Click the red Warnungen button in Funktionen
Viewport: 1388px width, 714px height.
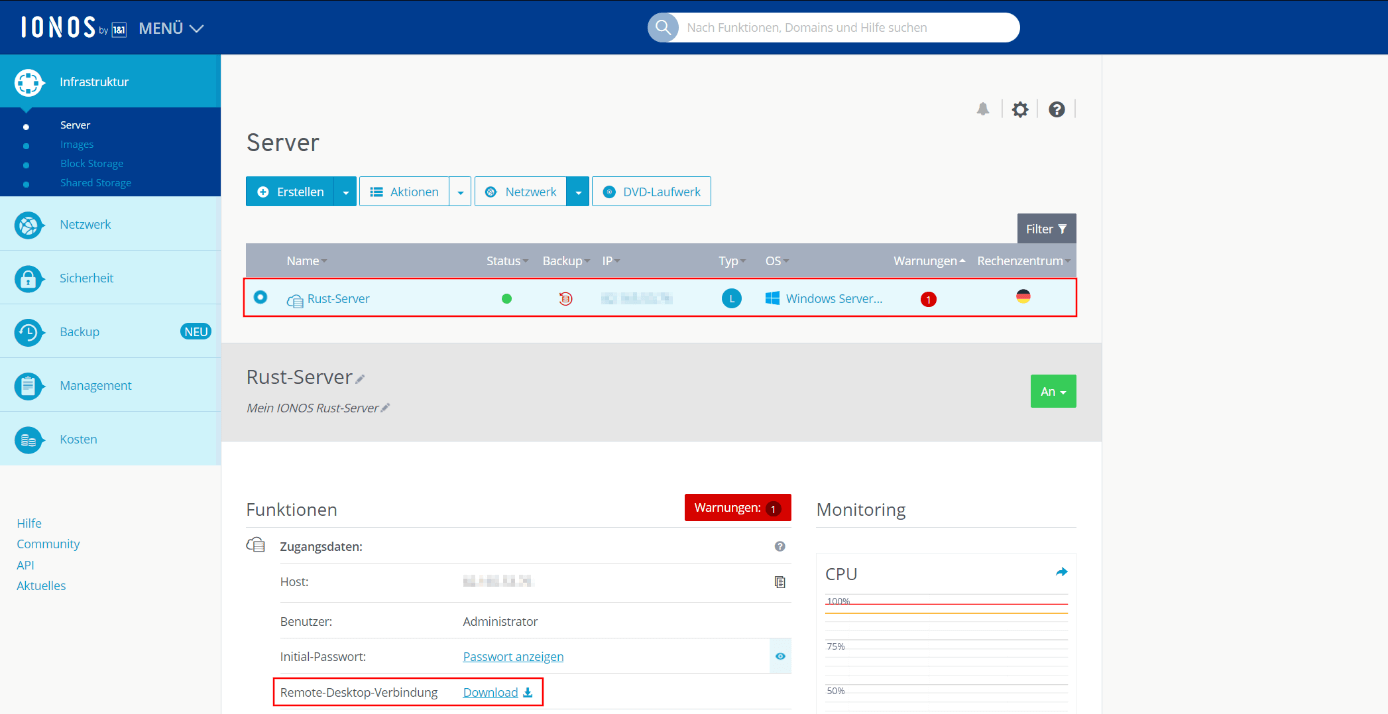[738, 508]
